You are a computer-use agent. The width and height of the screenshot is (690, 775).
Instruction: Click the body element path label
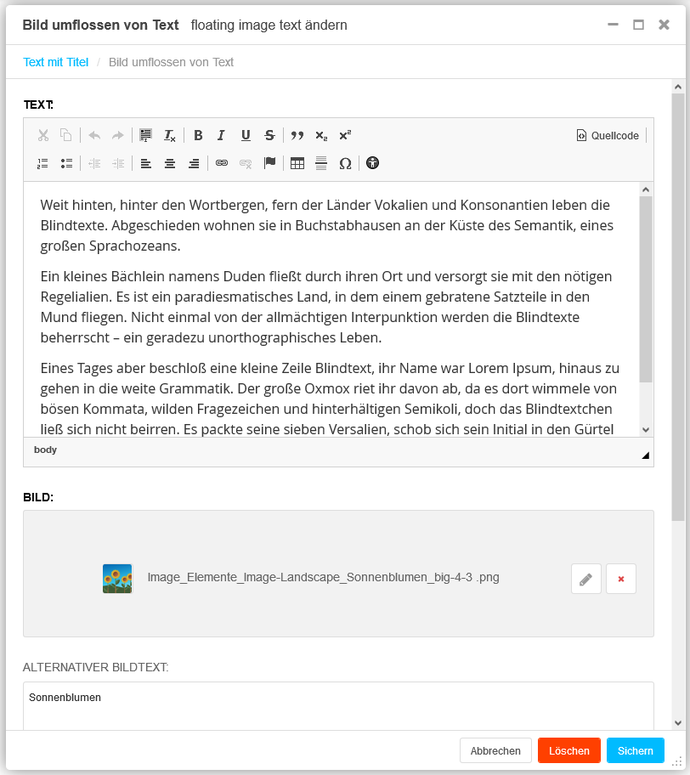tap(45, 450)
